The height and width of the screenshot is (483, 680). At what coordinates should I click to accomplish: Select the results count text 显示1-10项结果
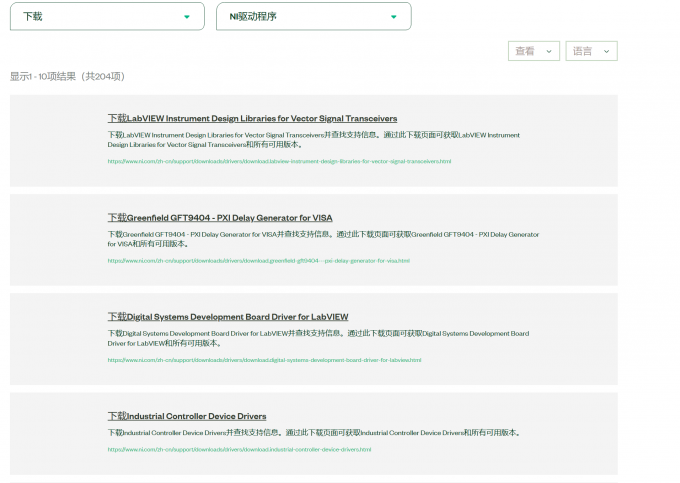[x=68, y=76]
